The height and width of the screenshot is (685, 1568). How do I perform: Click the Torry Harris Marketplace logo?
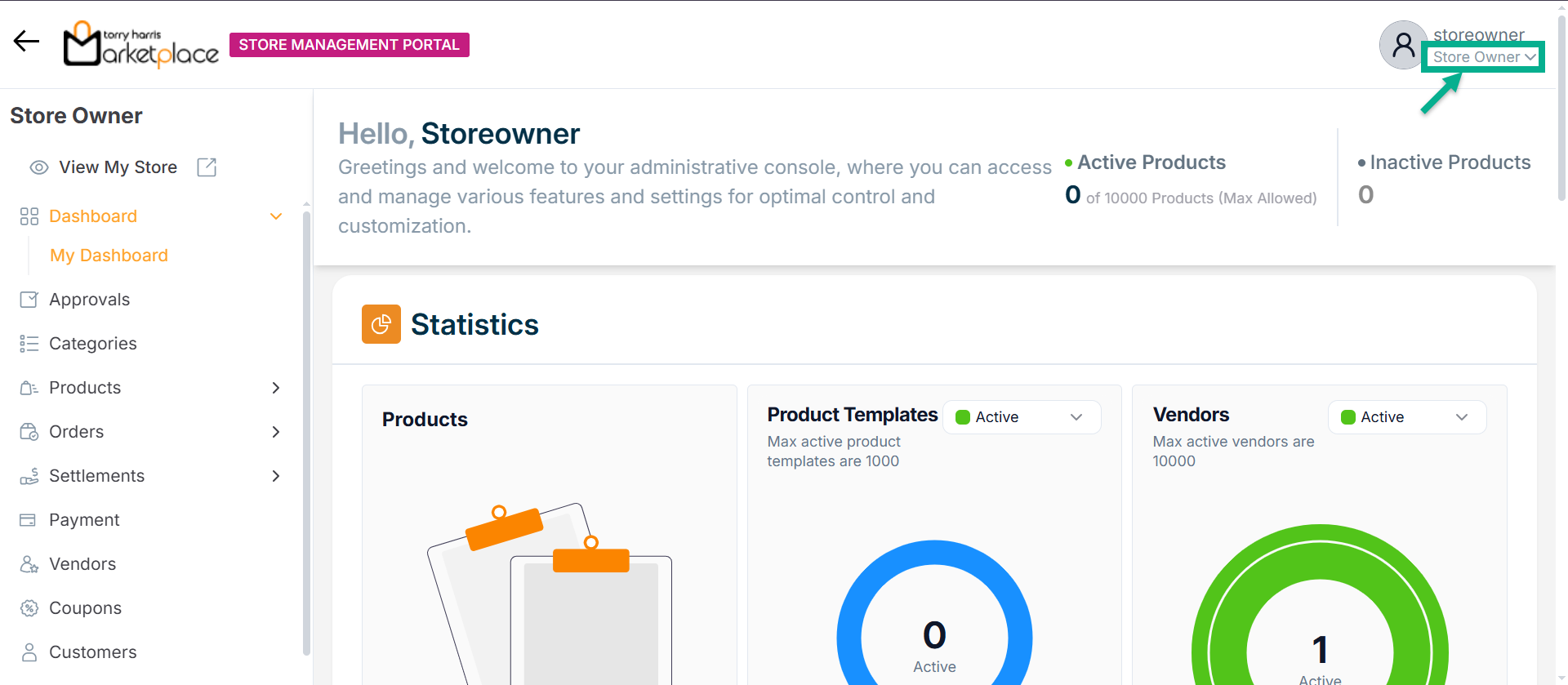click(141, 44)
